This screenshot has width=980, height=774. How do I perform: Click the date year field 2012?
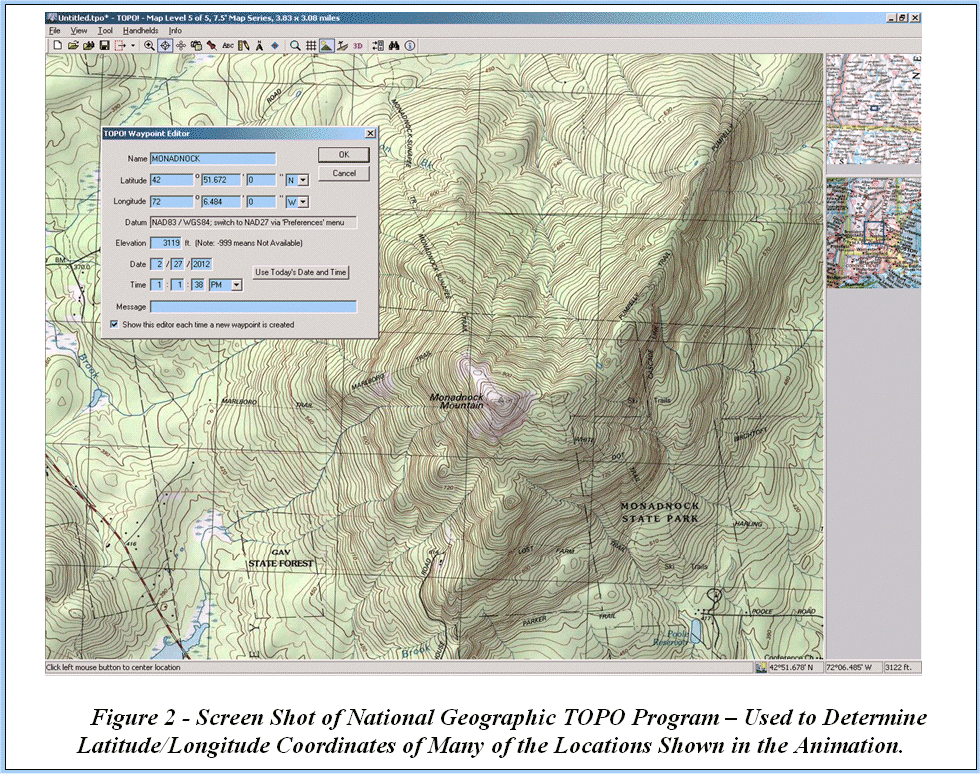point(201,264)
